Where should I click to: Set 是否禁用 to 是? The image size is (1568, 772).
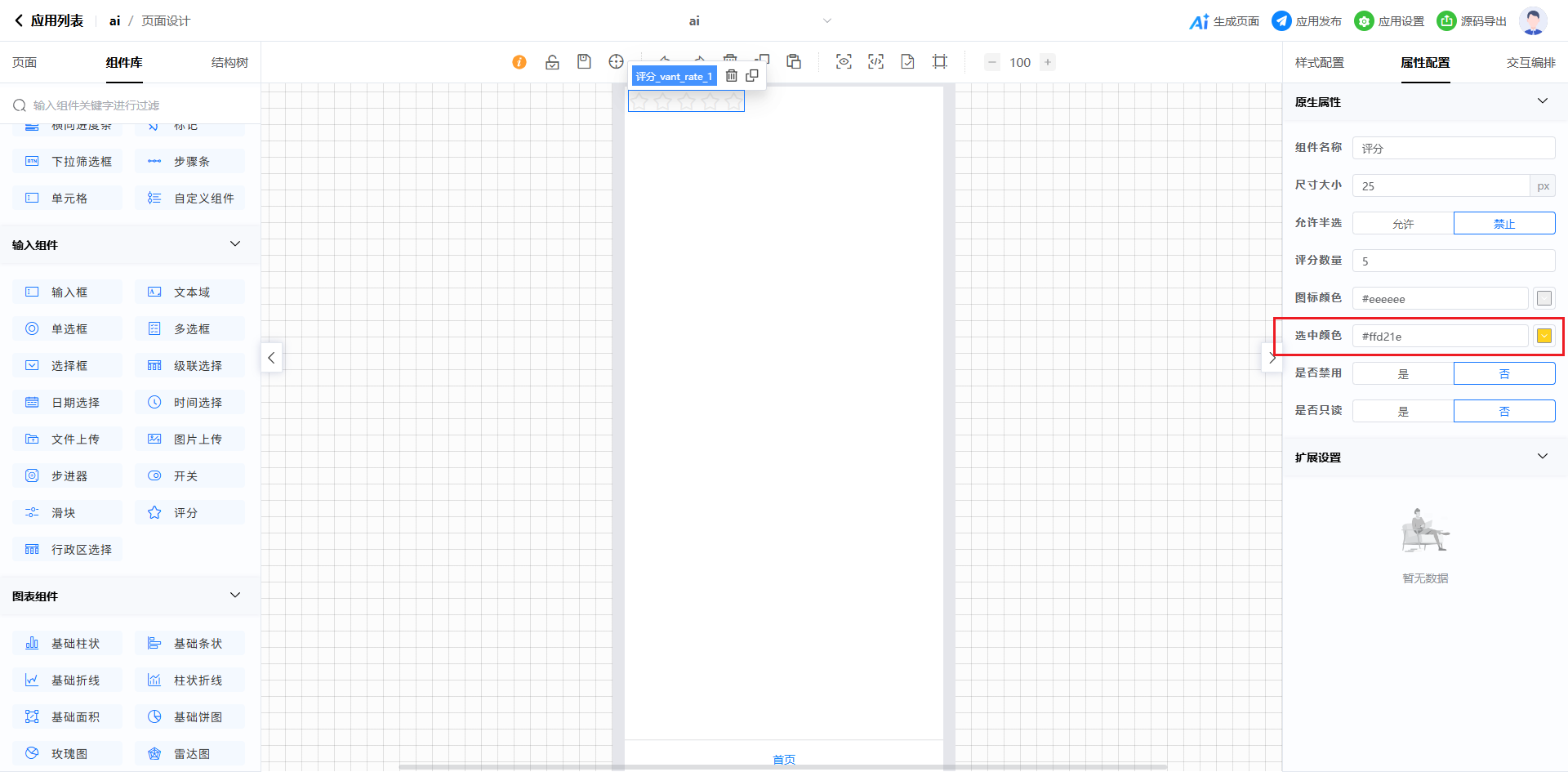(x=1403, y=374)
